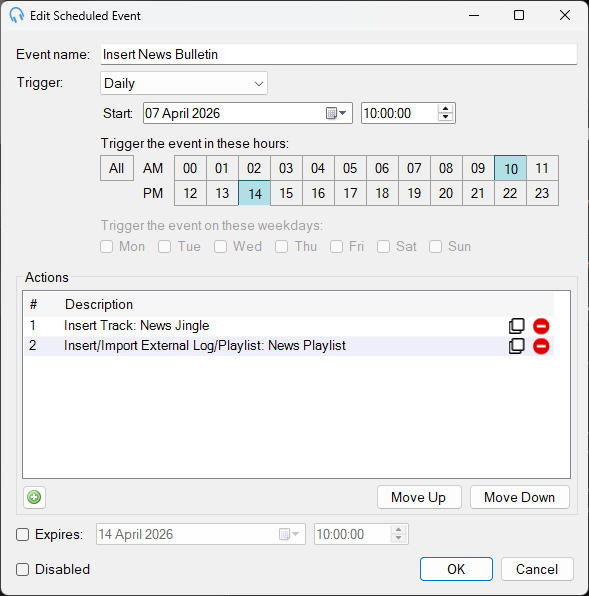Decrease the Expires time with down arrow
The height and width of the screenshot is (596, 589).
coord(398,538)
